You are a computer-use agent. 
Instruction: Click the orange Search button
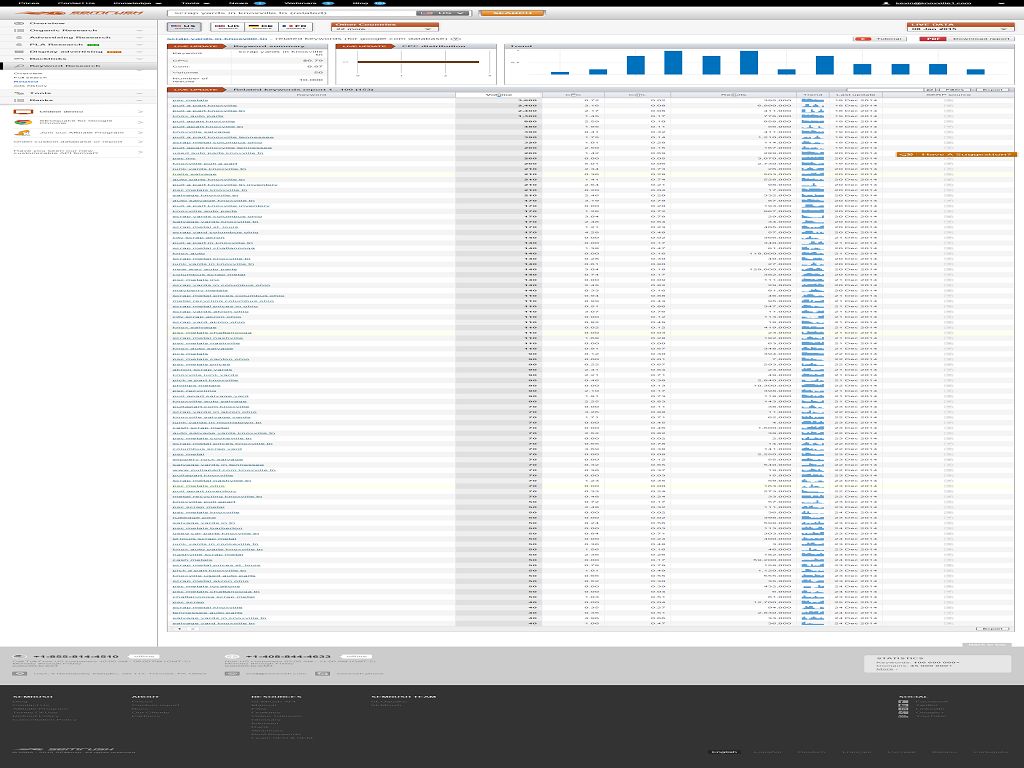512,13
